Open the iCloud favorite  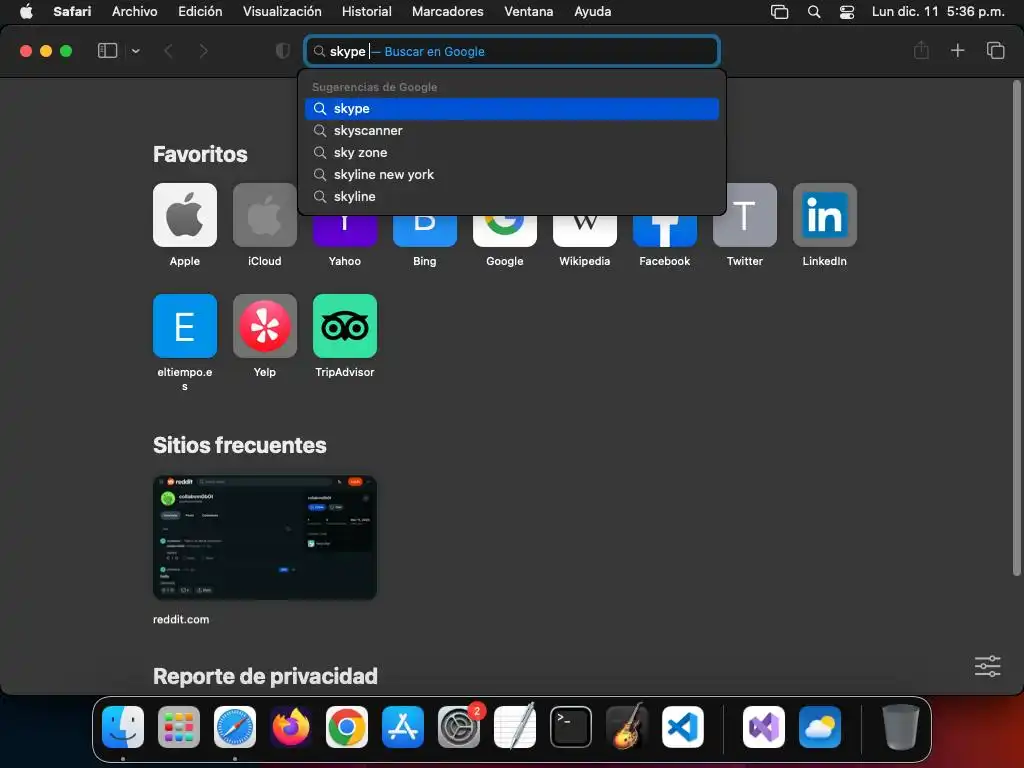264,215
